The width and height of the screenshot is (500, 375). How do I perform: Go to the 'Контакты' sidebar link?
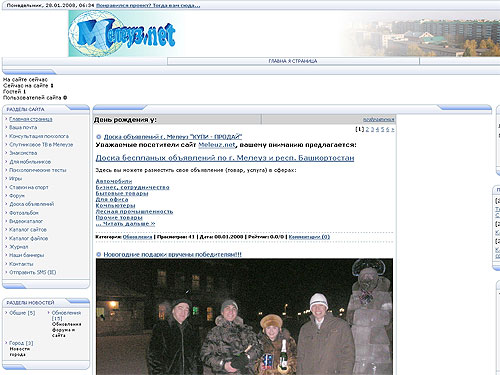pos(21,264)
